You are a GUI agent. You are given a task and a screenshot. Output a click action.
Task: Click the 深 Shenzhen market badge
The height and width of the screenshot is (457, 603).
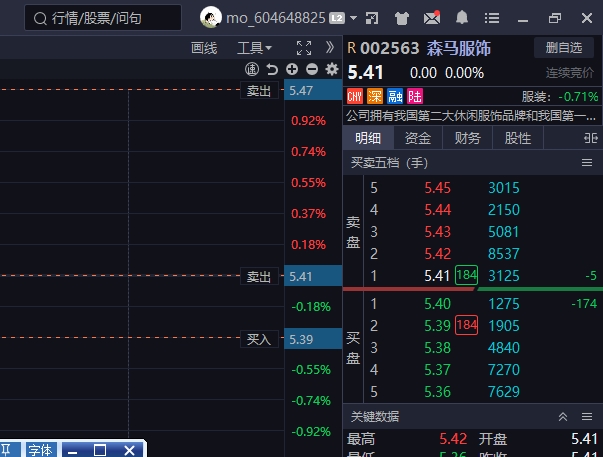tap(375, 96)
